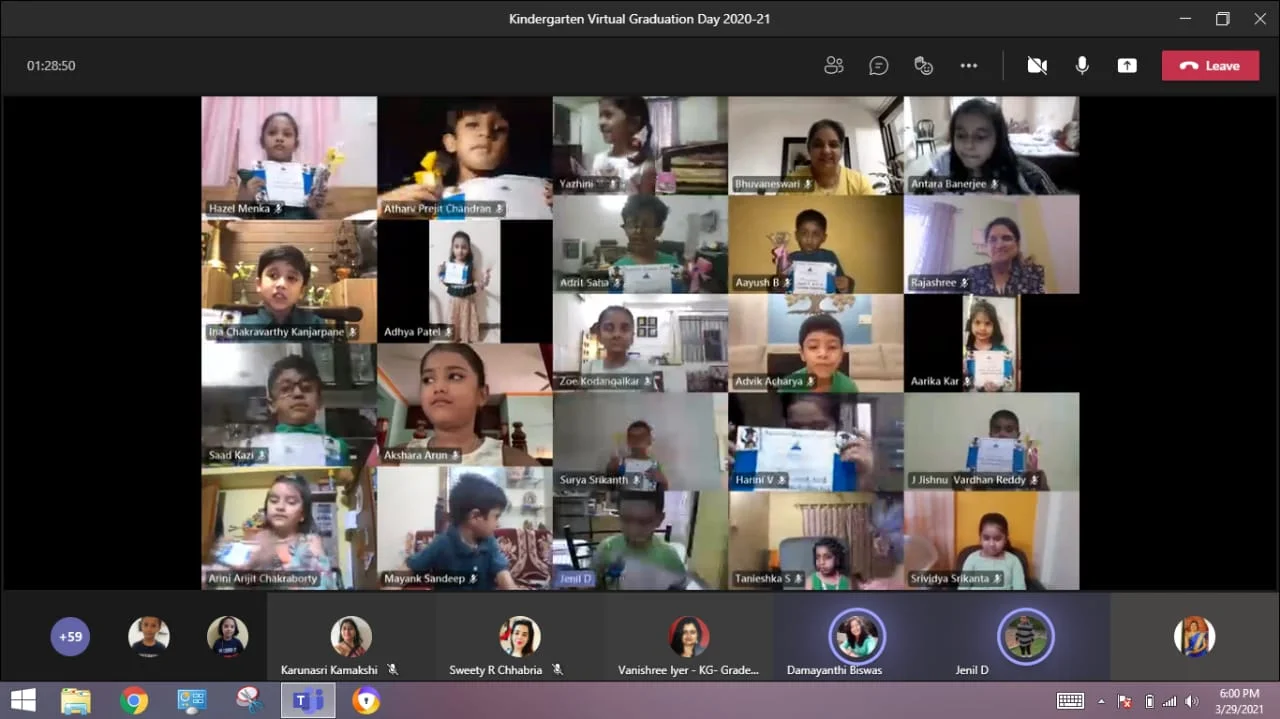Leave the meeting
The image size is (1280, 719).
(1210, 66)
